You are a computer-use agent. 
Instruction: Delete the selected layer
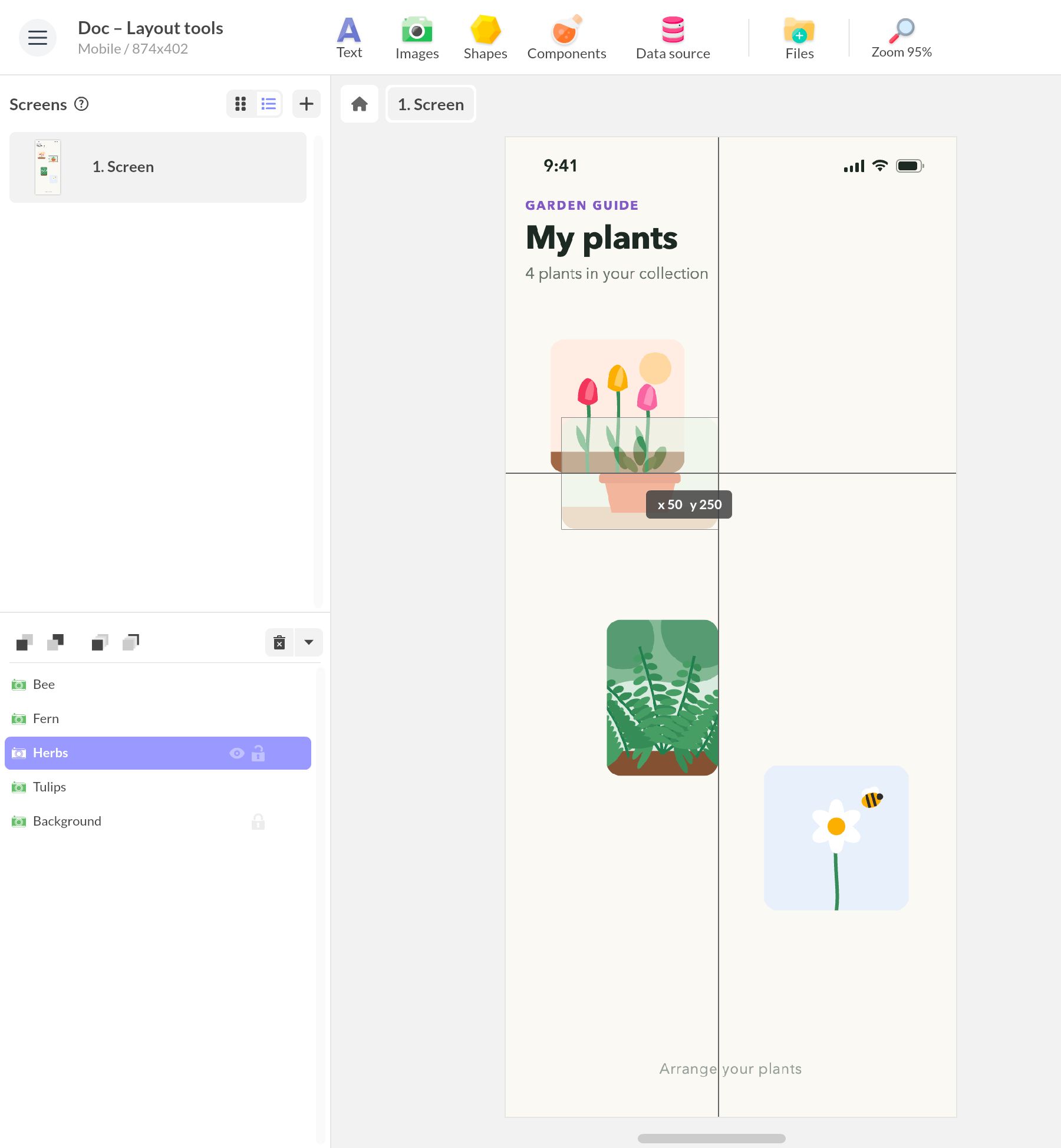coord(279,642)
